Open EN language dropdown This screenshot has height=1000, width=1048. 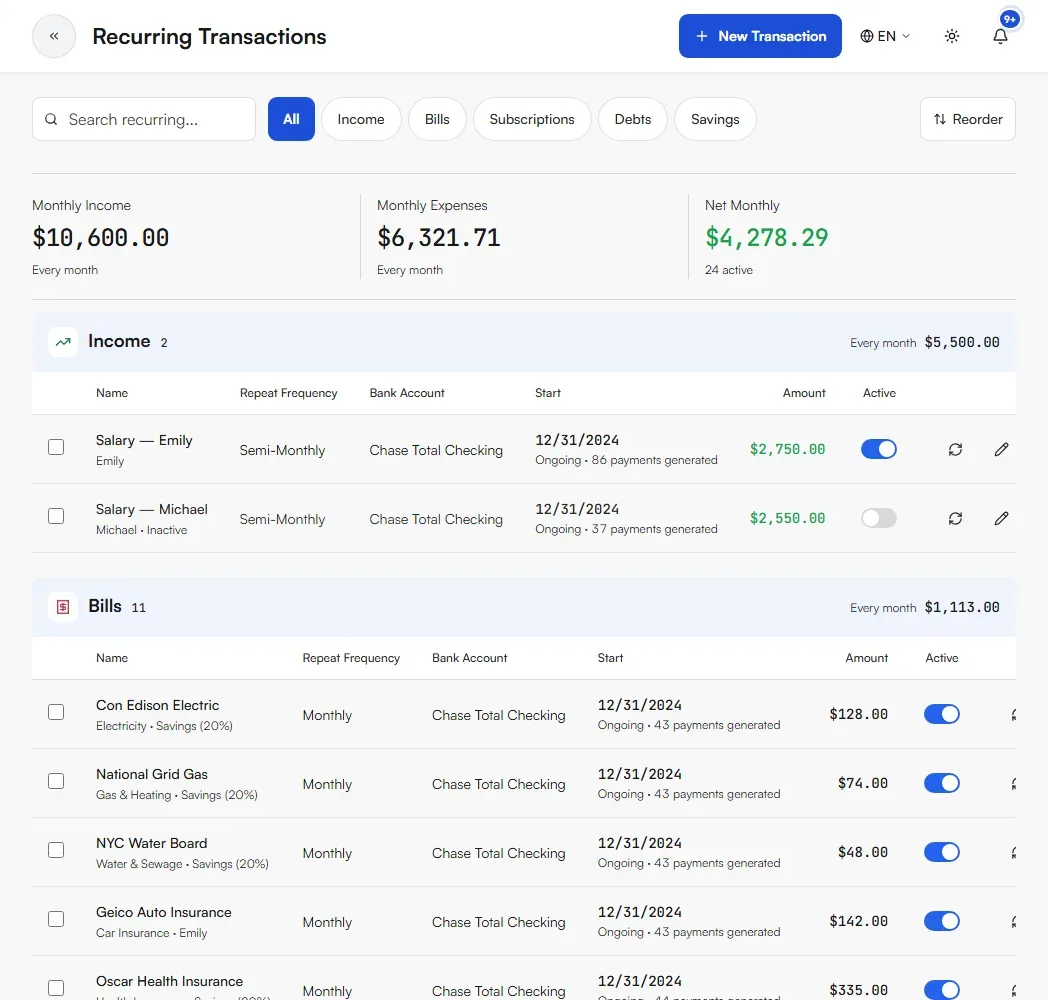885,36
